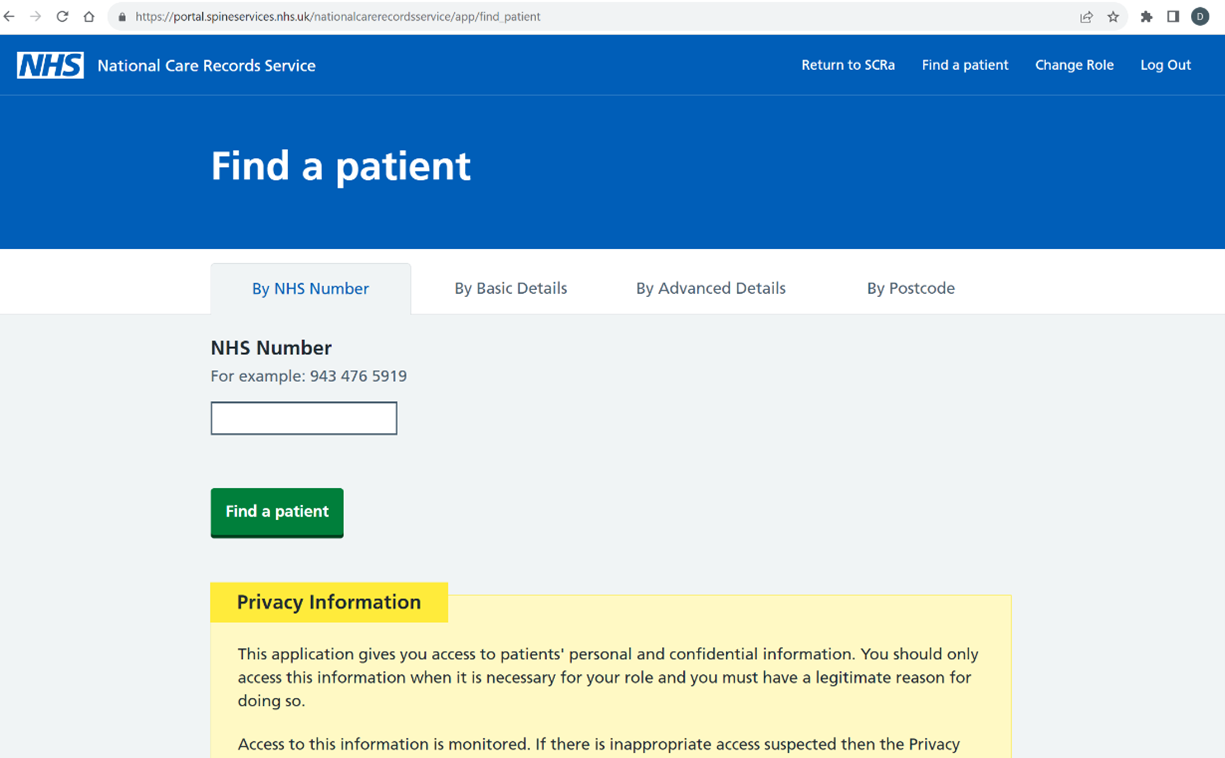Click the address bar URL
The width and height of the screenshot is (1225, 758).
pos(338,17)
